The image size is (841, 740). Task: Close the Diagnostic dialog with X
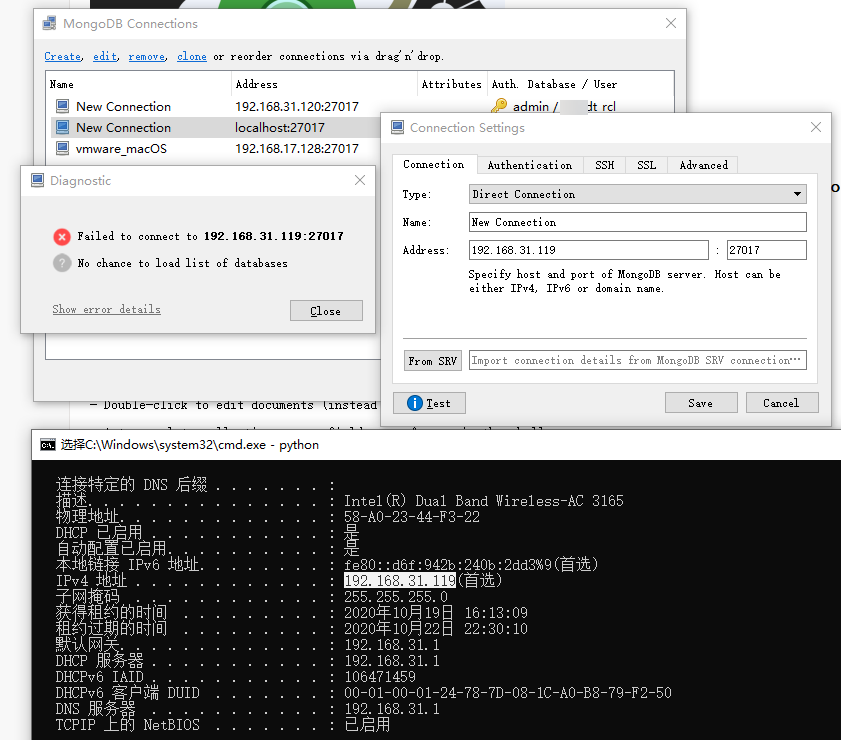360,180
